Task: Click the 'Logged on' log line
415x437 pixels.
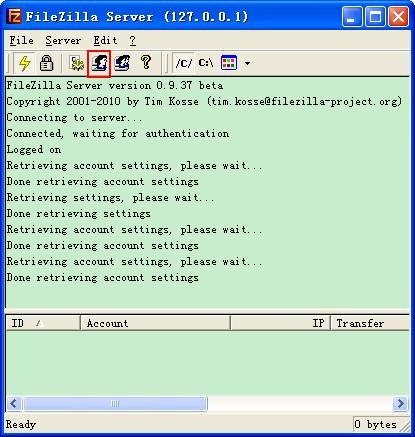Action: pos(34,149)
